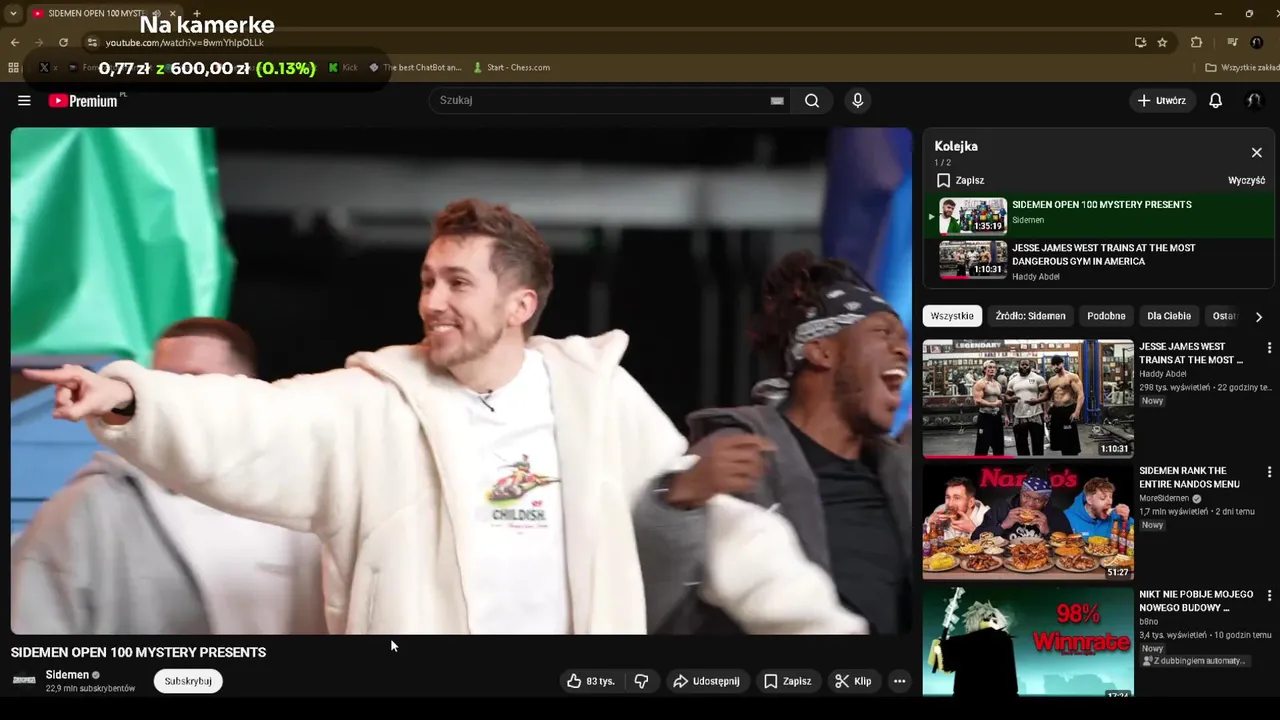Mute tab via speaker icon
Image resolution: width=1280 pixels, height=720 pixels.
(156, 13)
